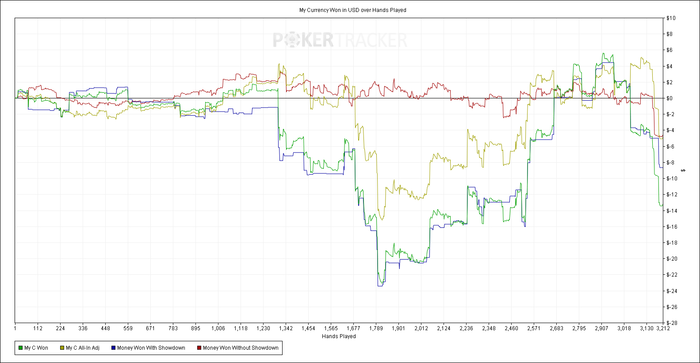This screenshot has width=700, height=363.
Task: Click the $10 y-axis label
Action: 671,18
